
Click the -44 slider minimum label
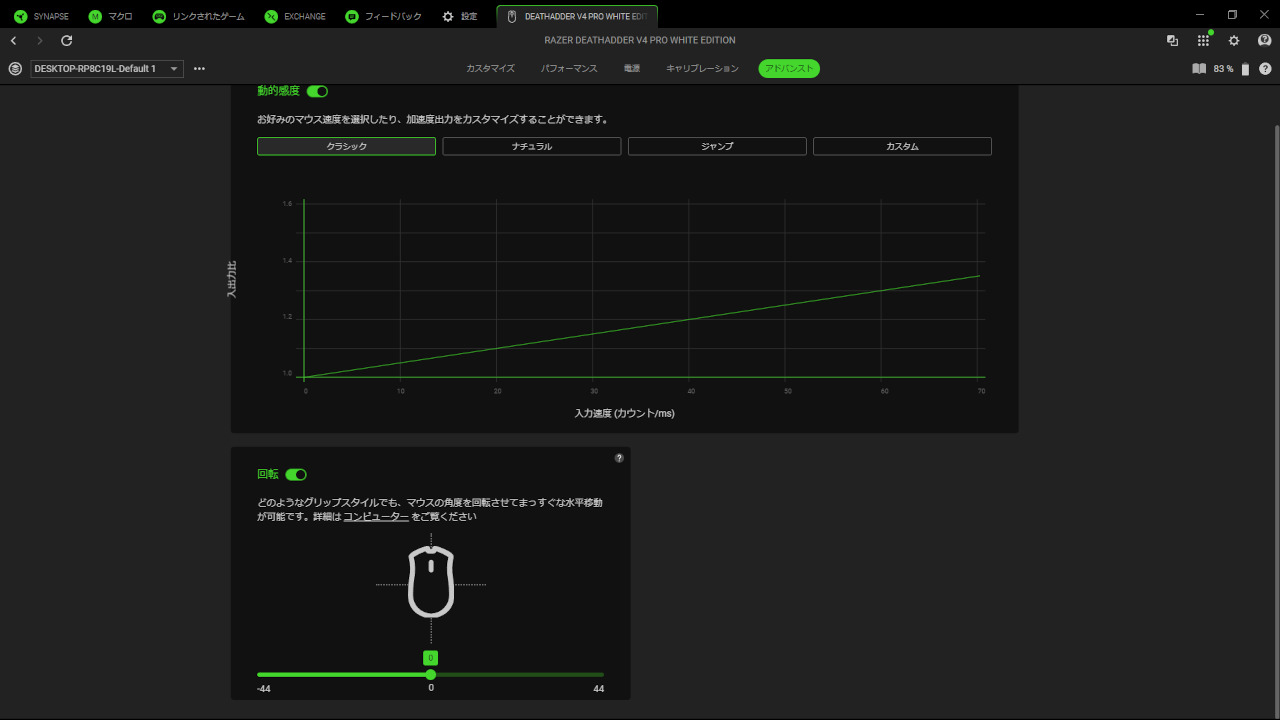[x=264, y=689]
